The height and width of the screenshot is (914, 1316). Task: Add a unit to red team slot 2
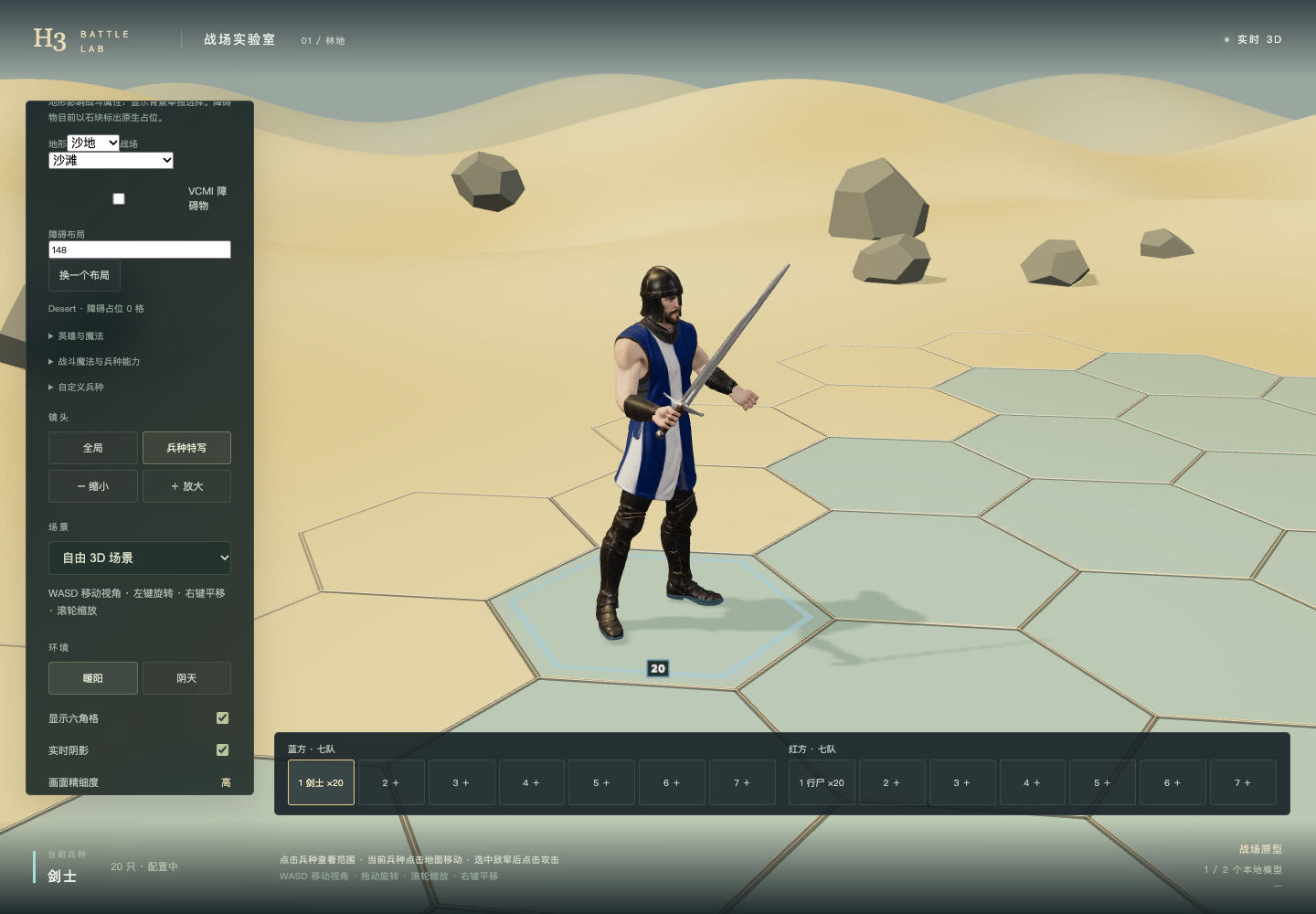[x=892, y=782]
